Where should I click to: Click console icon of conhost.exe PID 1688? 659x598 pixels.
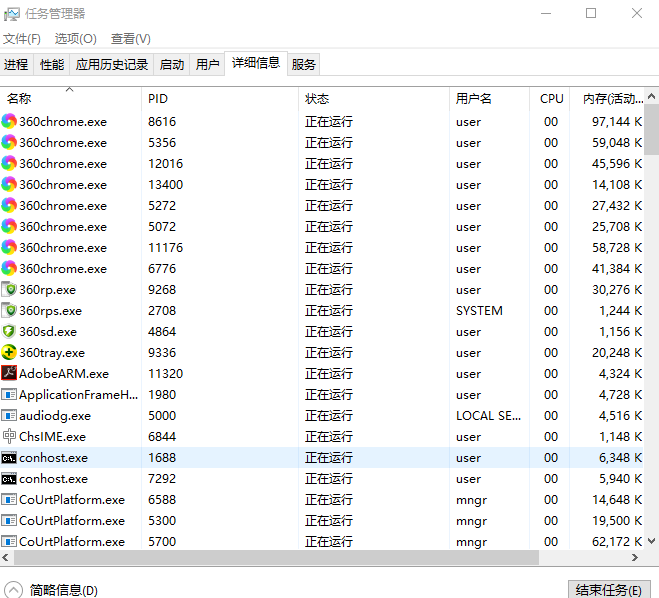[9, 458]
